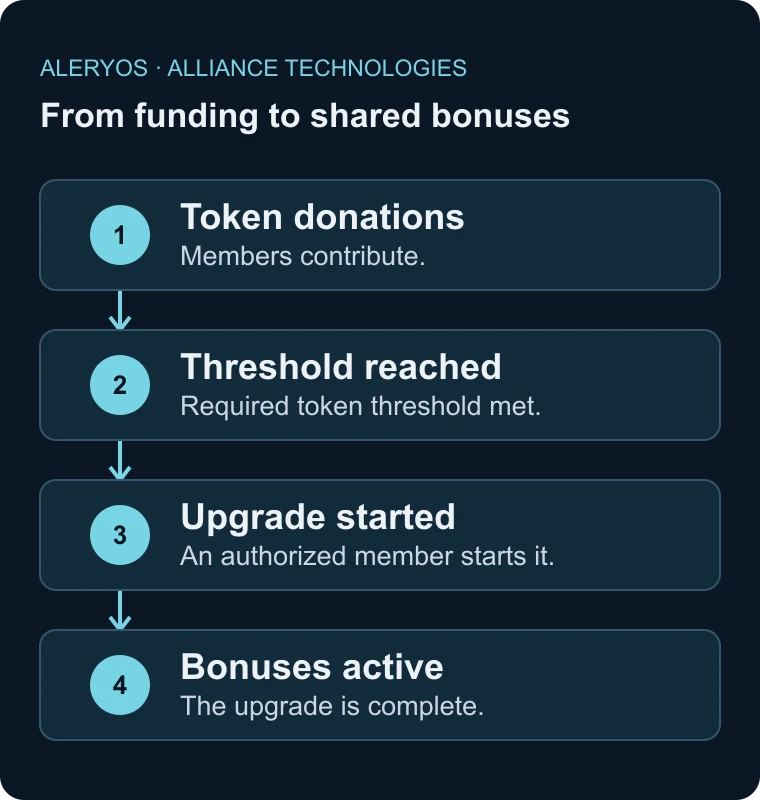
Task: Click 'Members contribute.' description text
Action: (x=302, y=256)
